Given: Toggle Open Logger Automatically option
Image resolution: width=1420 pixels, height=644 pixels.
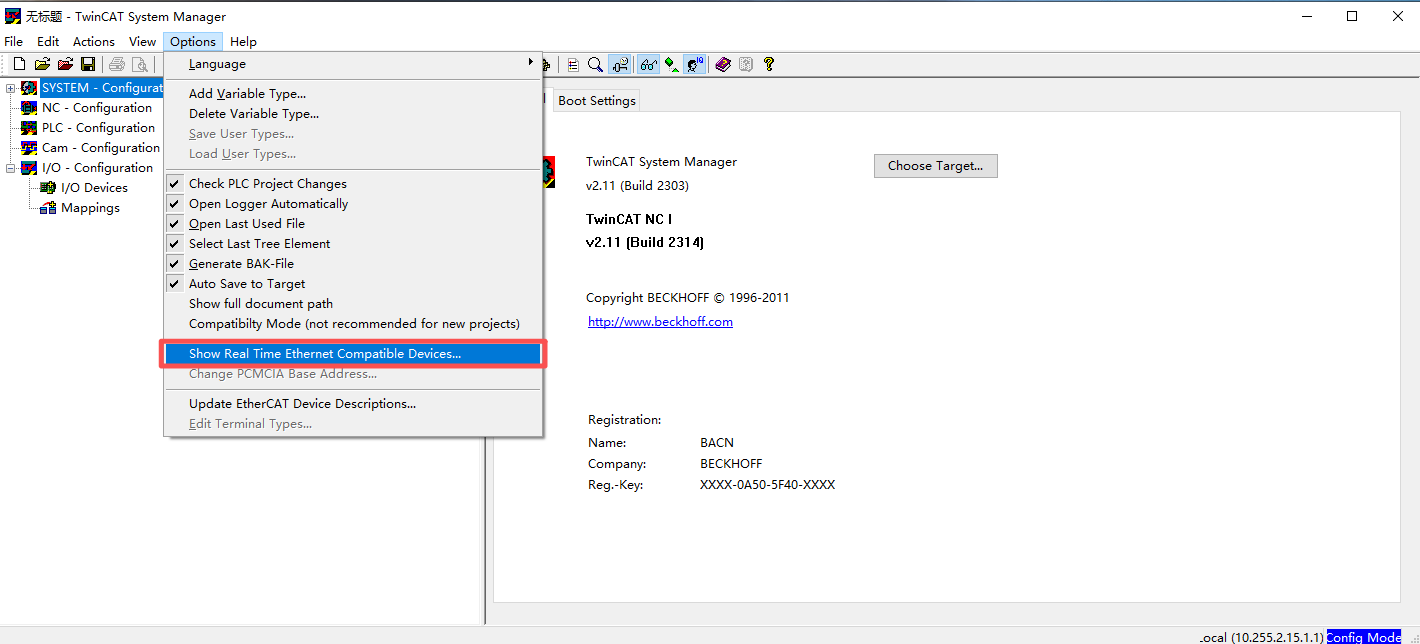Looking at the screenshot, I should pyautogui.click(x=353, y=204).
